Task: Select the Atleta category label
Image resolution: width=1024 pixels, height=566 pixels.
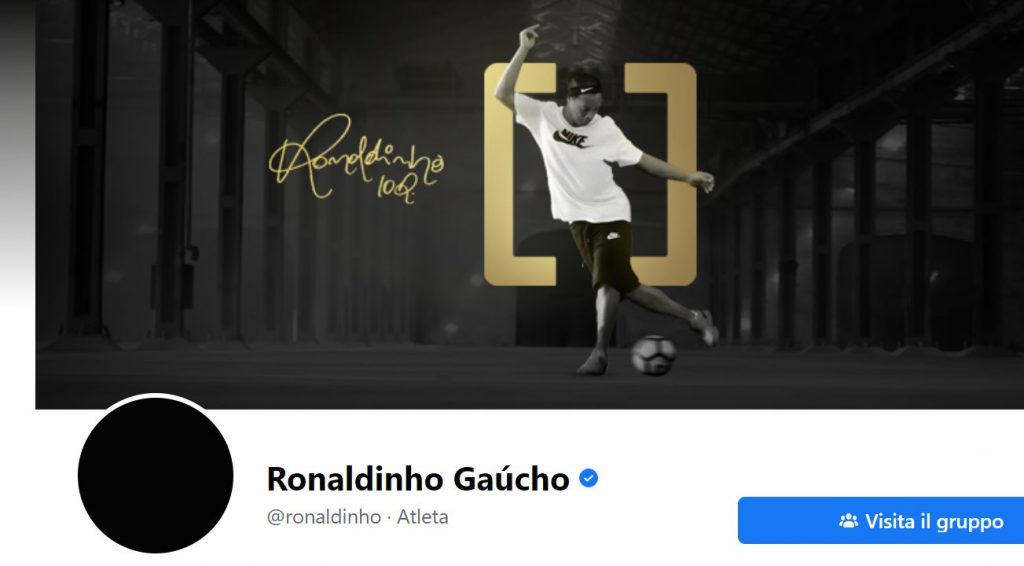Action: coord(423,517)
